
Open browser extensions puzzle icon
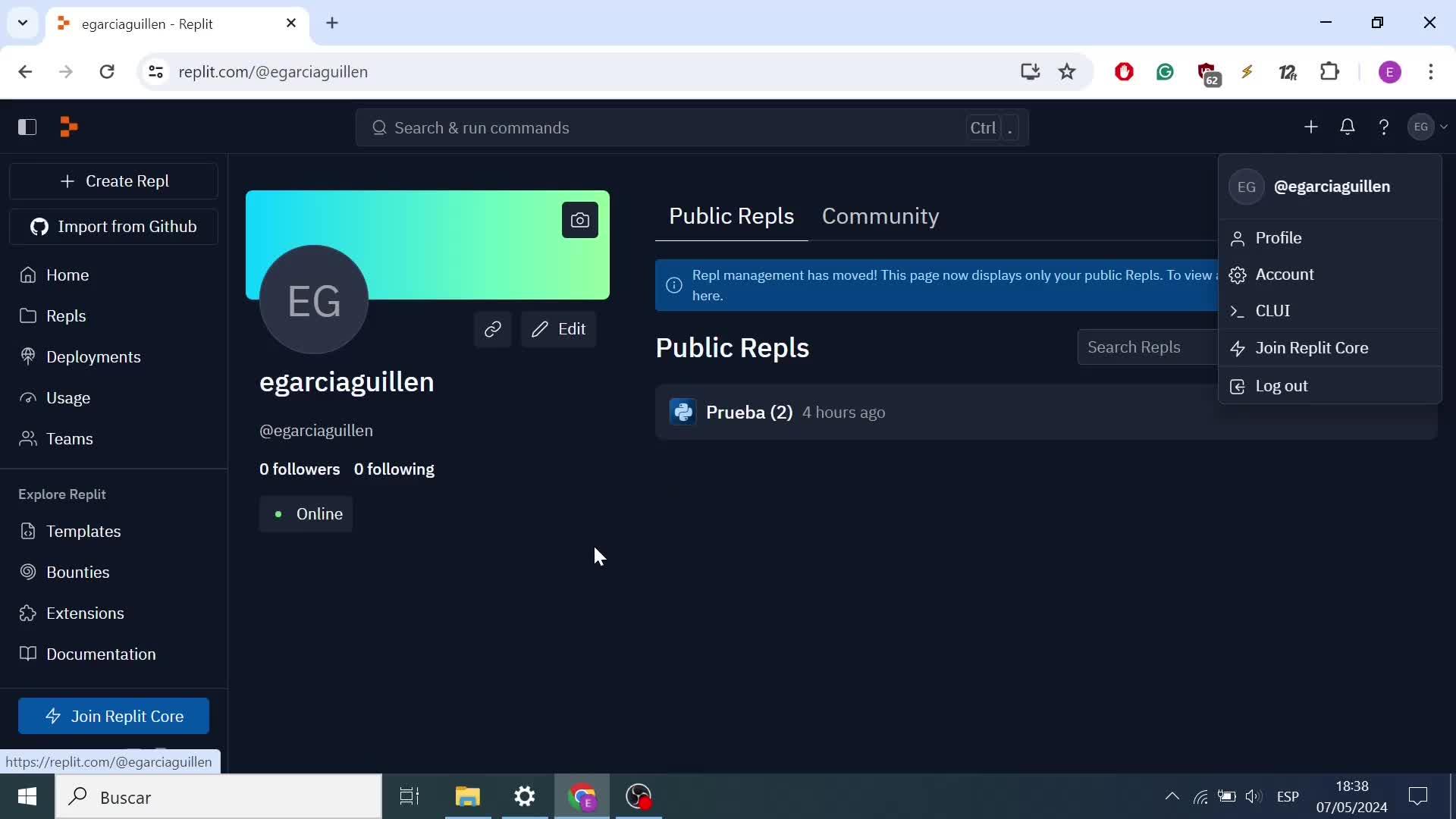pyautogui.click(x=1329, y=72)
